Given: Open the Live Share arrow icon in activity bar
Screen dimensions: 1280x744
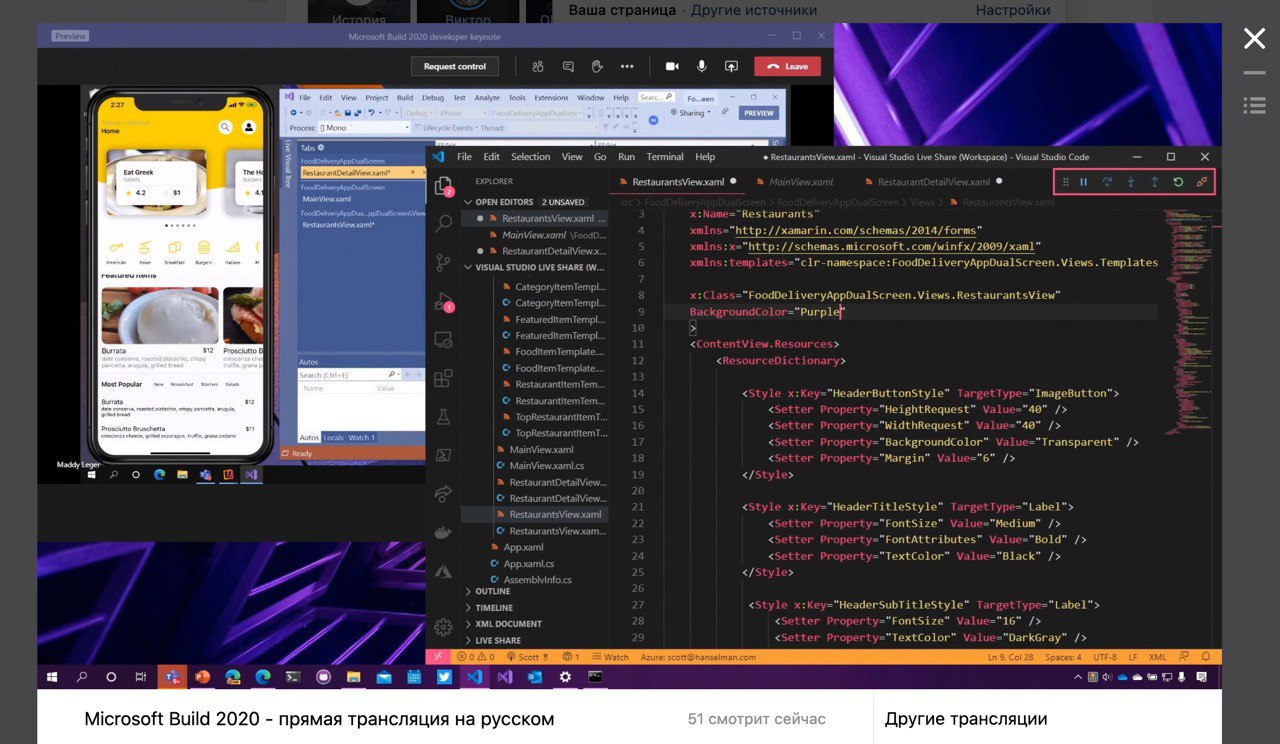Looking at the screenshot, I should (443, 493).
